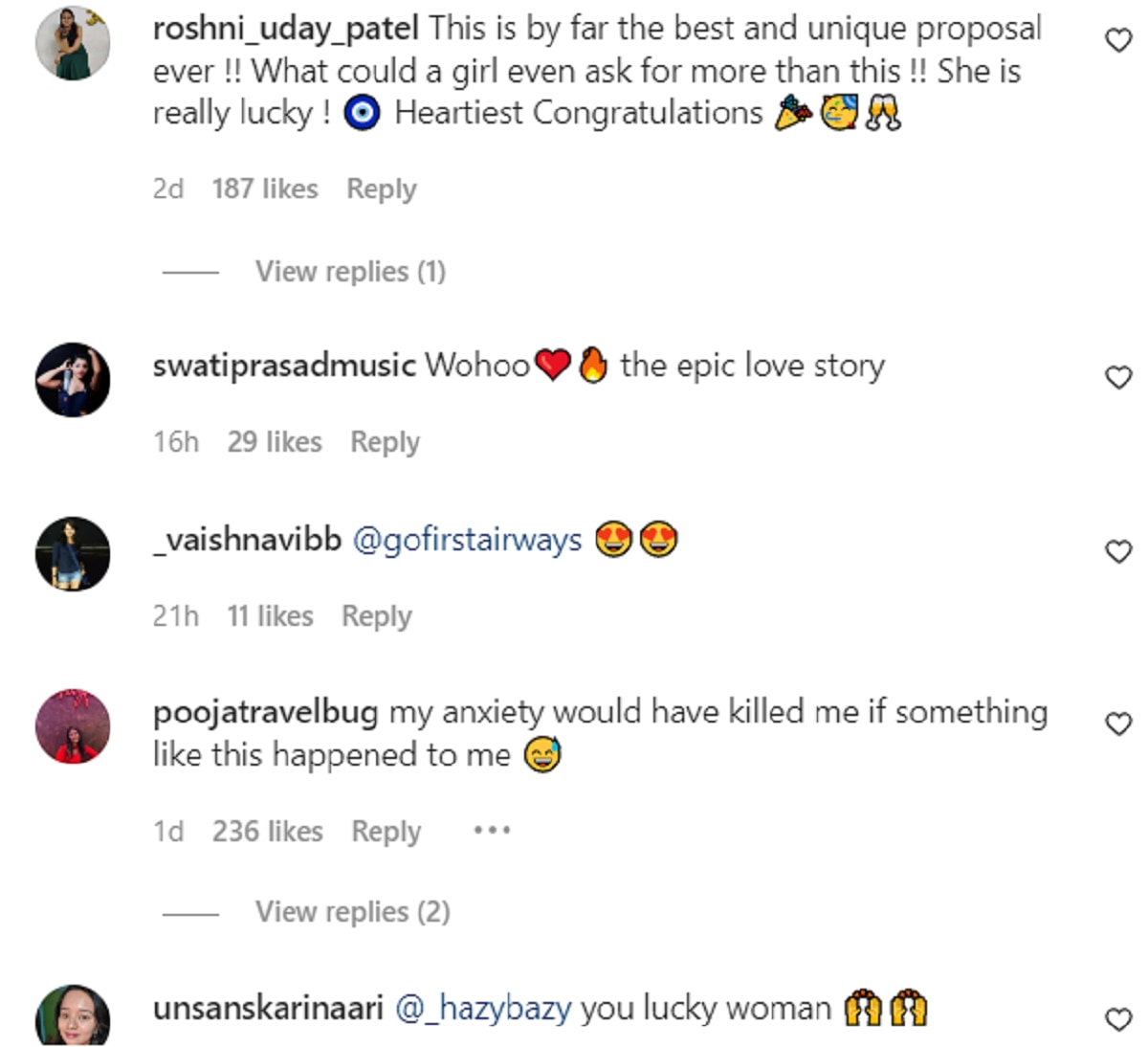Reply to roshni_uday_patel's comment

coord(381,189)
